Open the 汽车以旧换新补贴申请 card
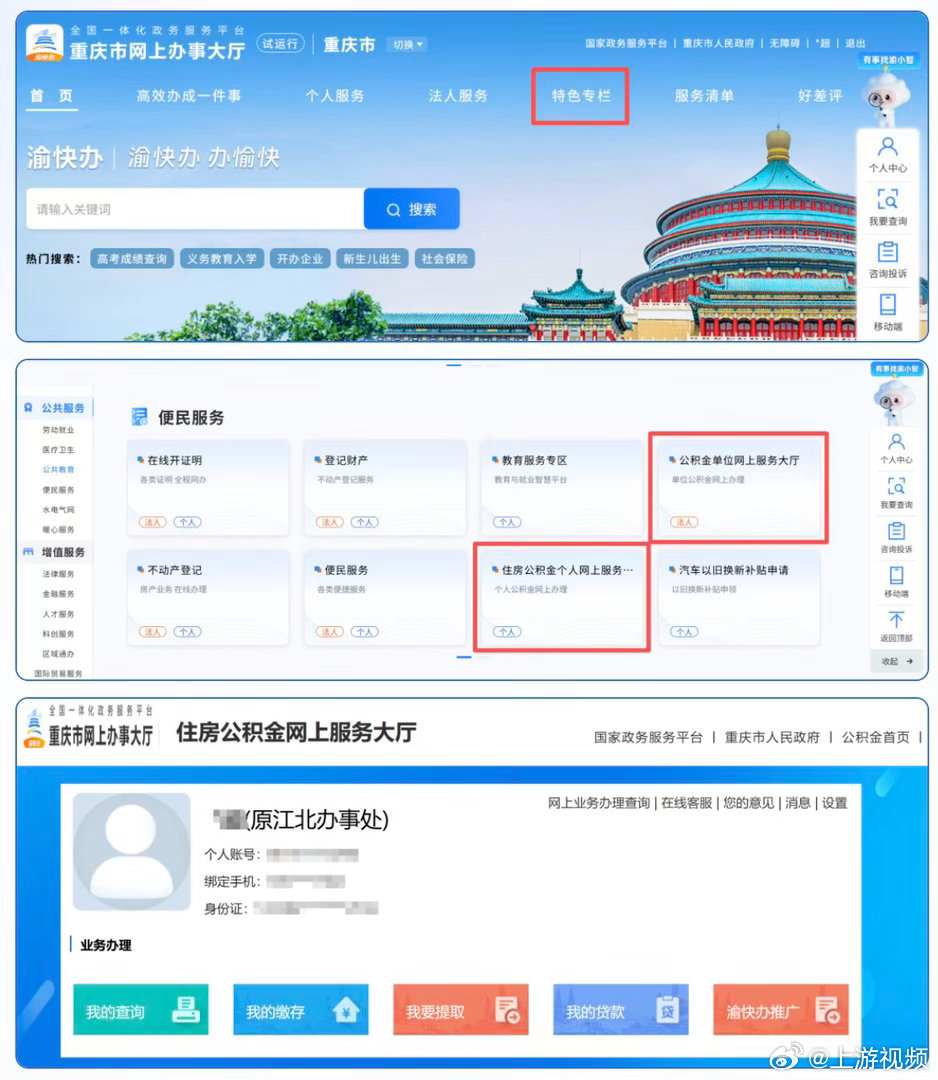The width and height of the screenshot is (938, 1080). 739,597
